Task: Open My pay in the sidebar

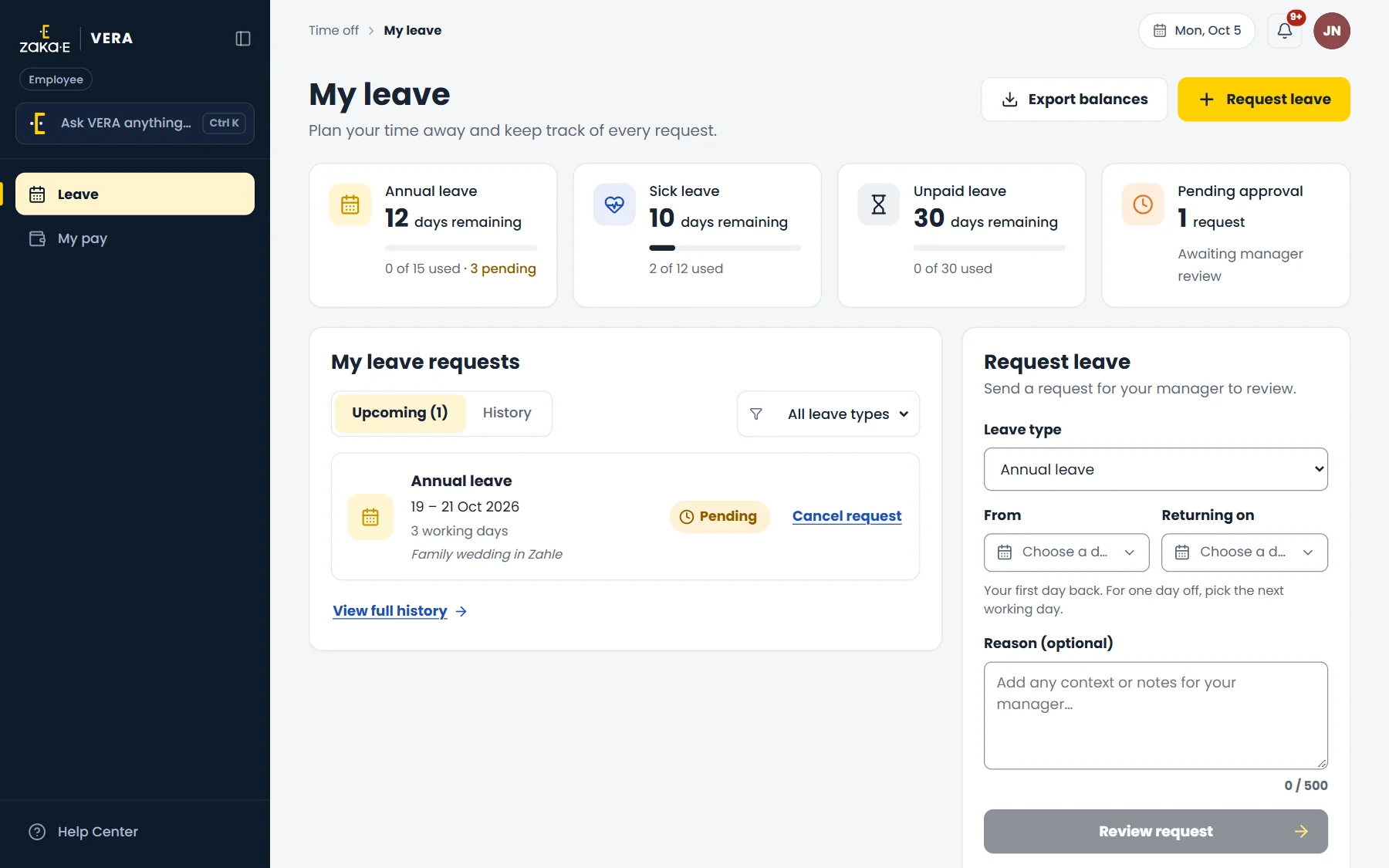Action: [135, 238]
